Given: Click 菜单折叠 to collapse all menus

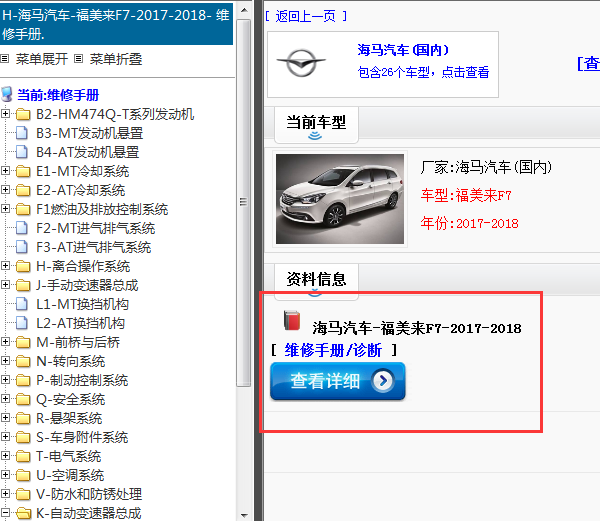Looking at the screenshot, I should pos(116,59).
